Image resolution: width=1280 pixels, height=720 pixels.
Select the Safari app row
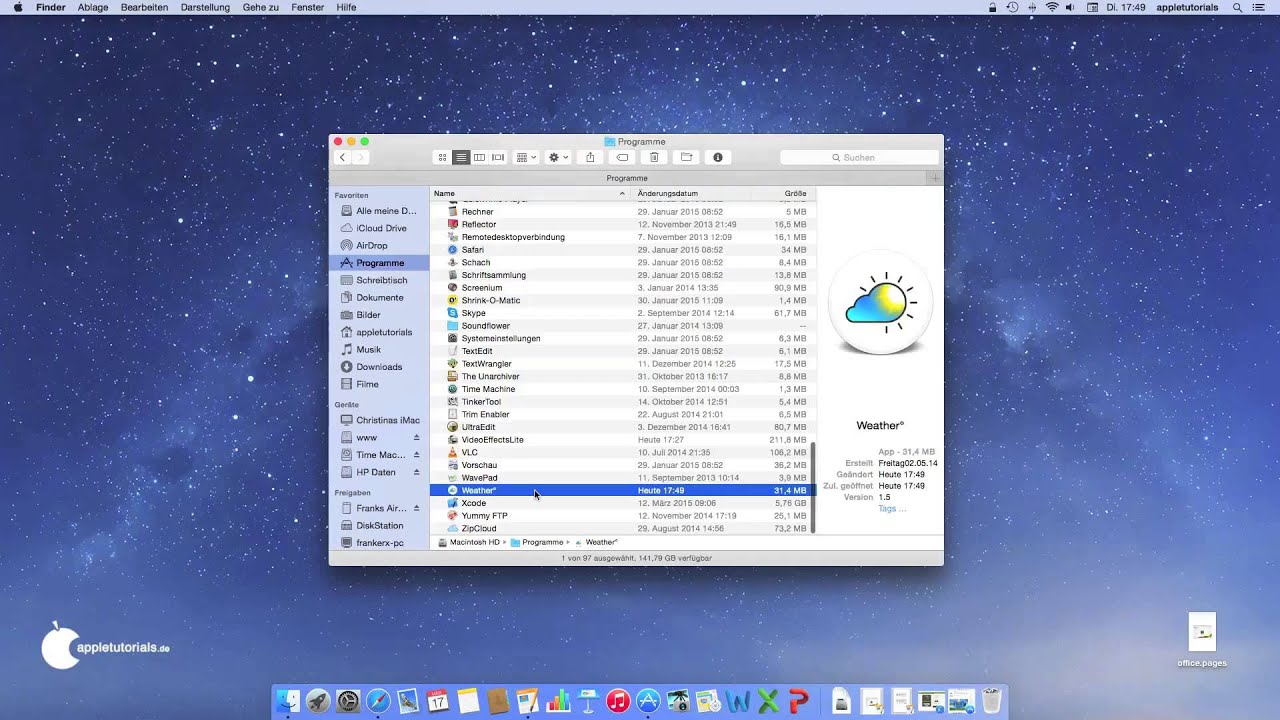[x=623, y=250]
